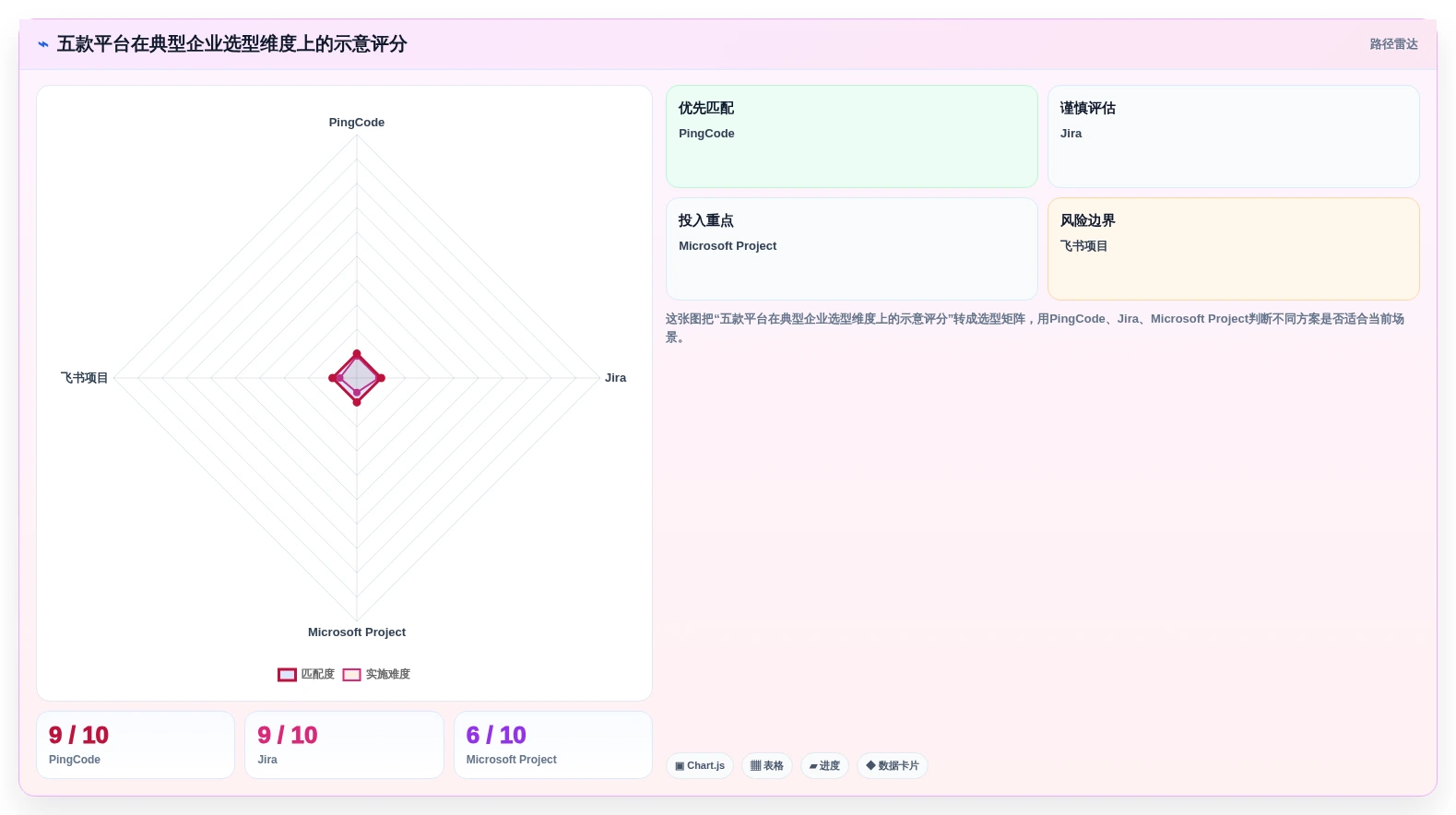
Task: Click the 实施难度 legend text
Action: coord(388,675)
